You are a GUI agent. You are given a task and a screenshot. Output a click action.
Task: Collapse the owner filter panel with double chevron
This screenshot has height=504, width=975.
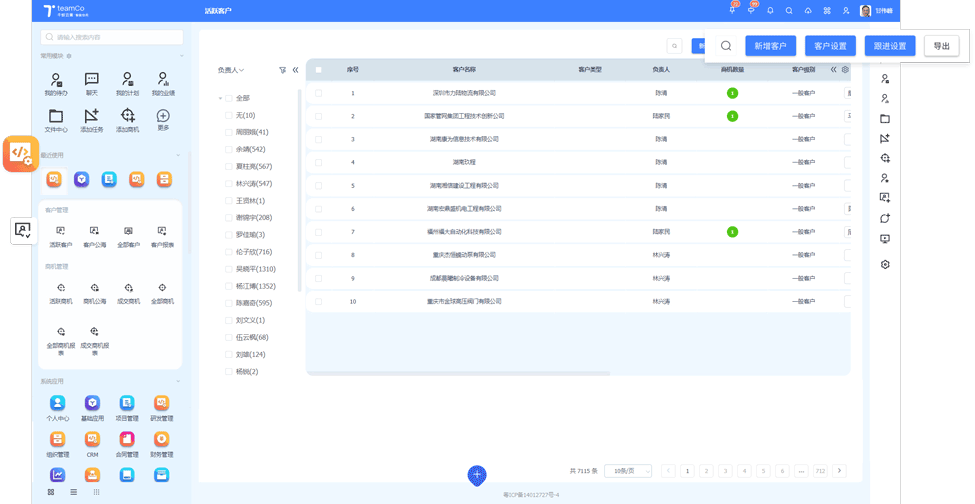coord(296,71)
